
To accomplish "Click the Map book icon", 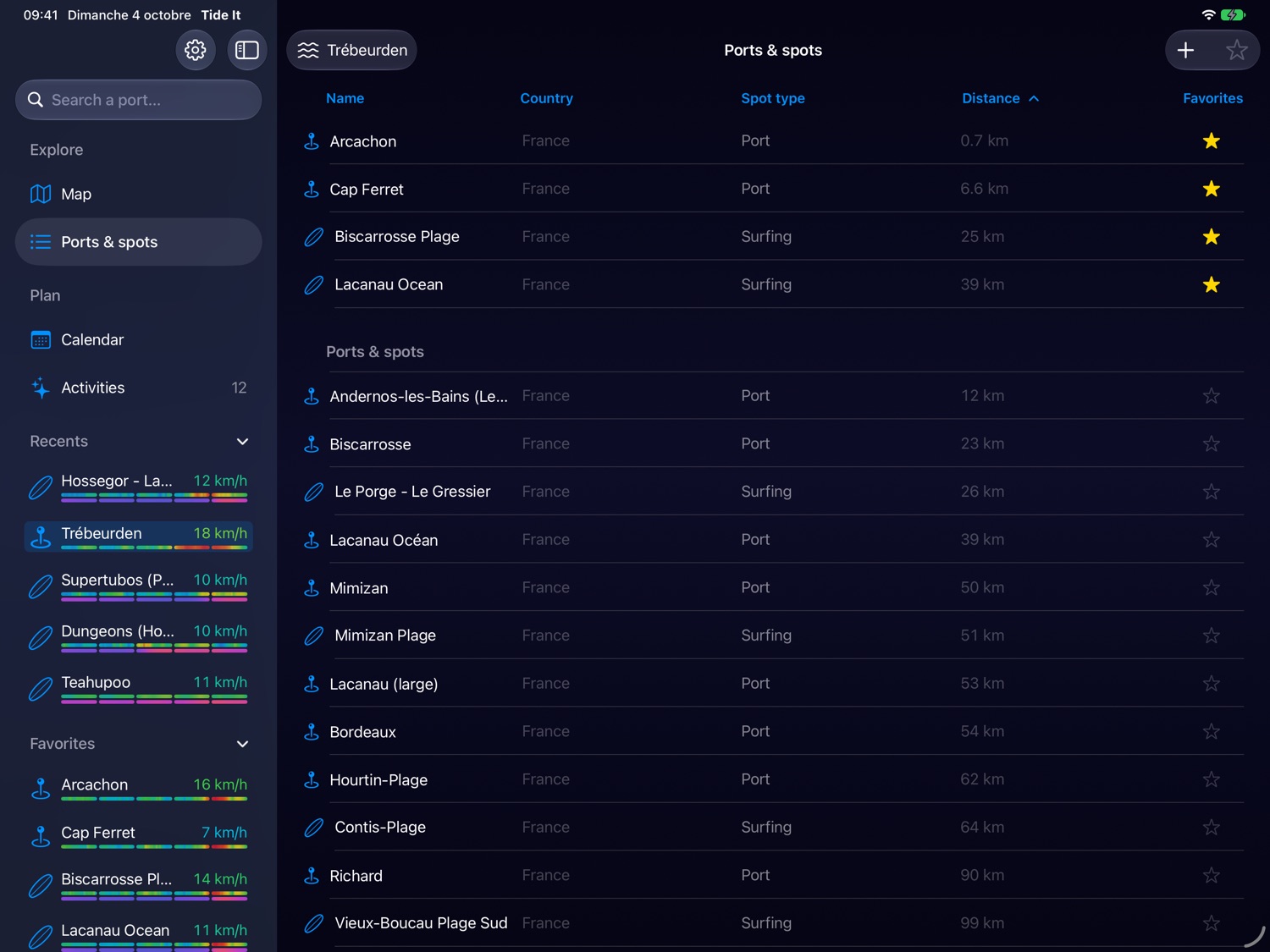I will tap(41, 194).
